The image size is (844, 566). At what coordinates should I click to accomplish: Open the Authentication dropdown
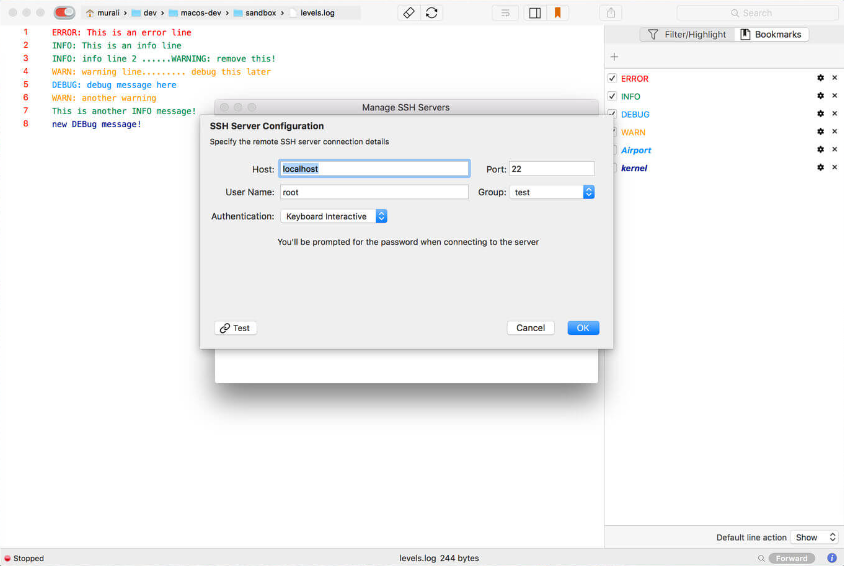pyautogui.click(x=333, y=216)
